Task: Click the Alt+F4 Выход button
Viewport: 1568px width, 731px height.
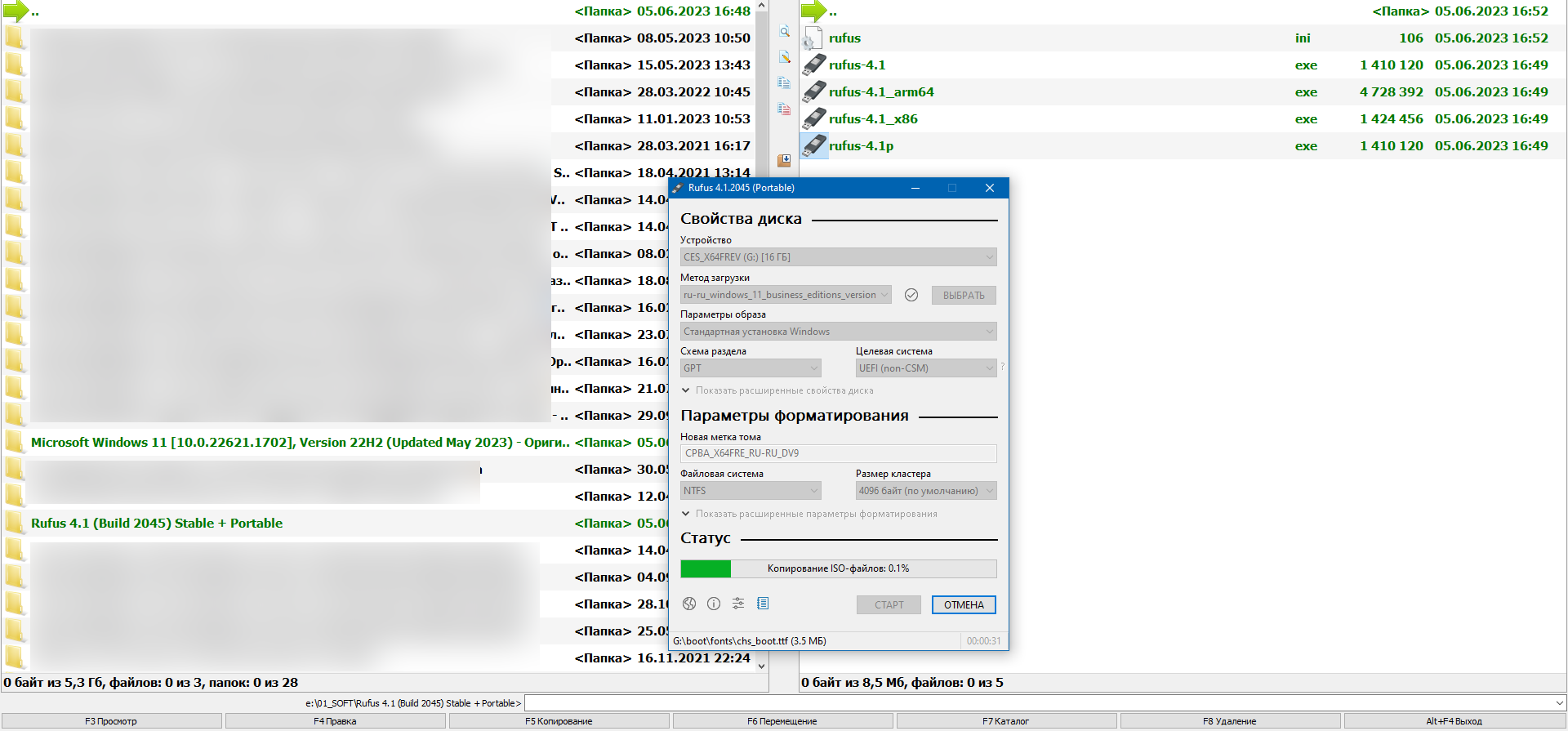Action: [1454, 721]
